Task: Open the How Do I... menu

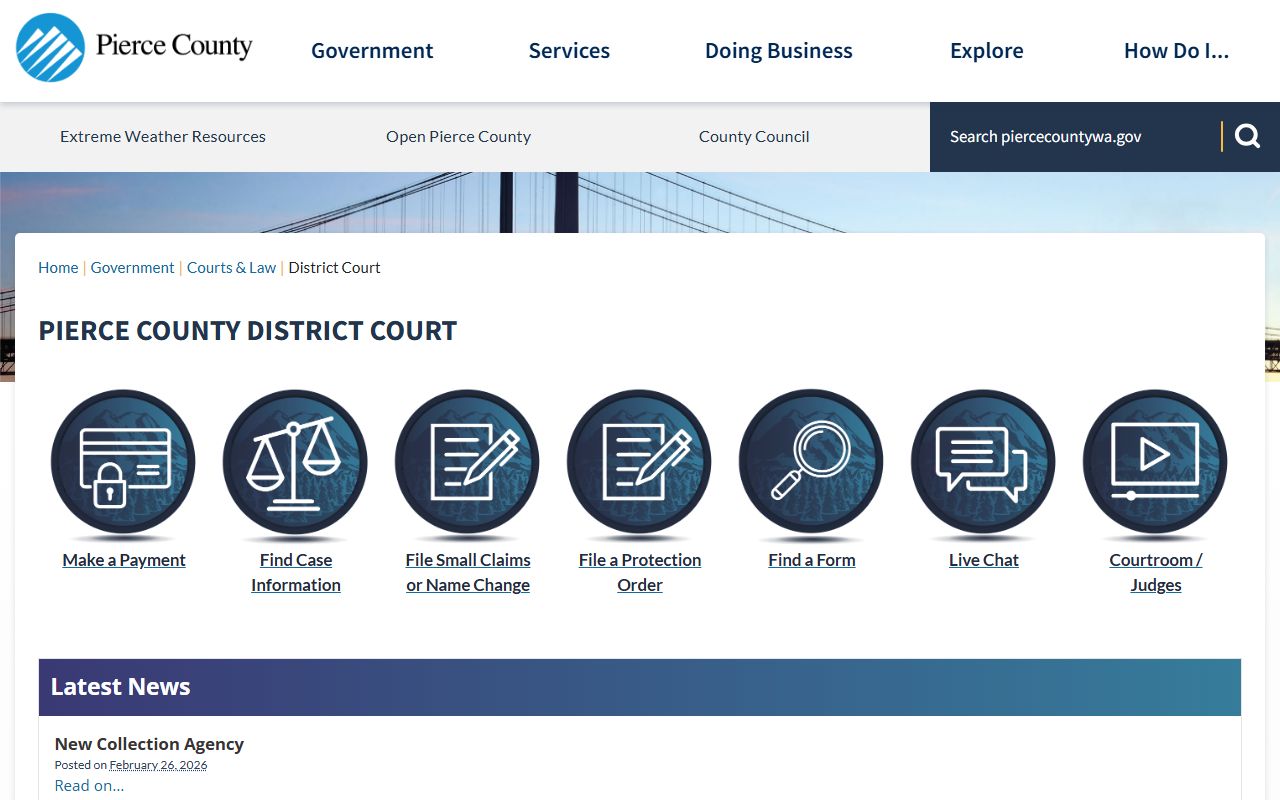Action: [x=1177, y=51]
